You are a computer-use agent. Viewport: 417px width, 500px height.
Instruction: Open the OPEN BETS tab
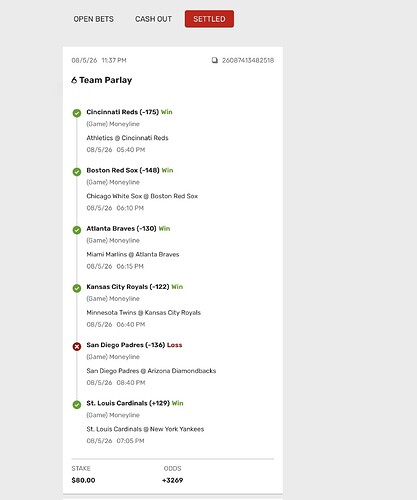pos(93,19)
